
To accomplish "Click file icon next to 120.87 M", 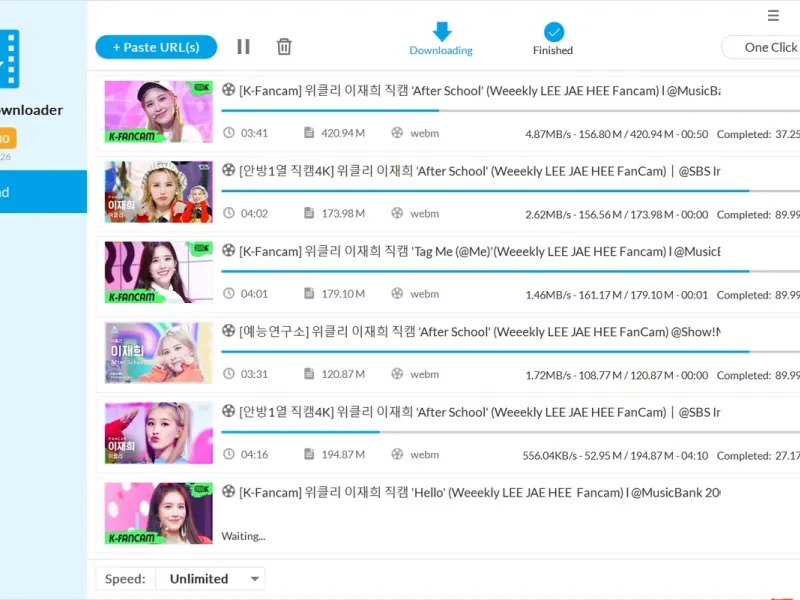I will [309, 373].
